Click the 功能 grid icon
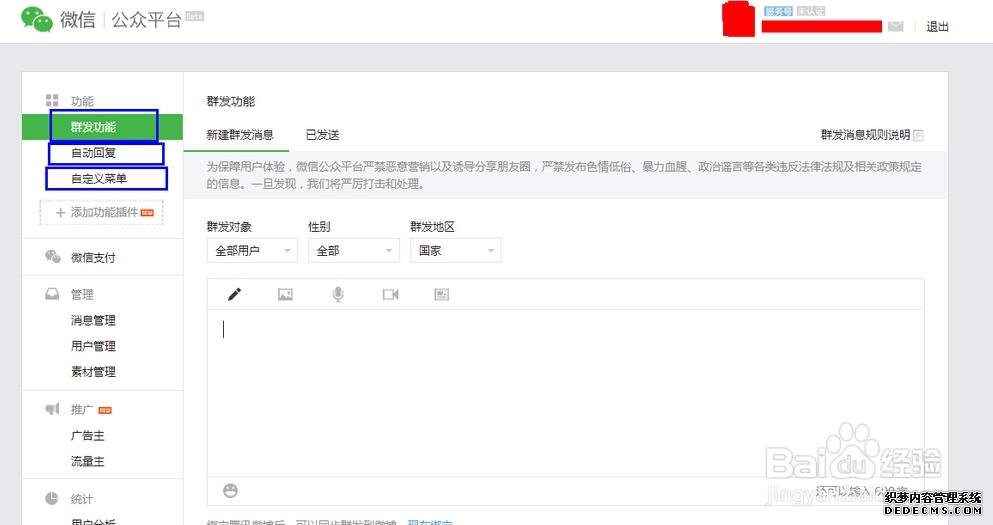The image size is (993, 525). [52, 101]
